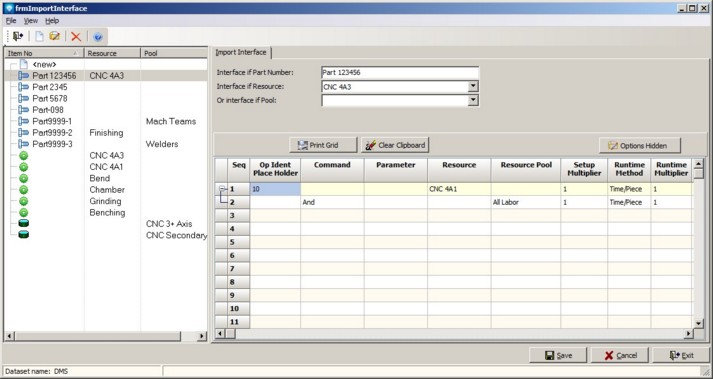Click the And command cell
Viewport: 713px width, 379px height.
coord(332,202)
